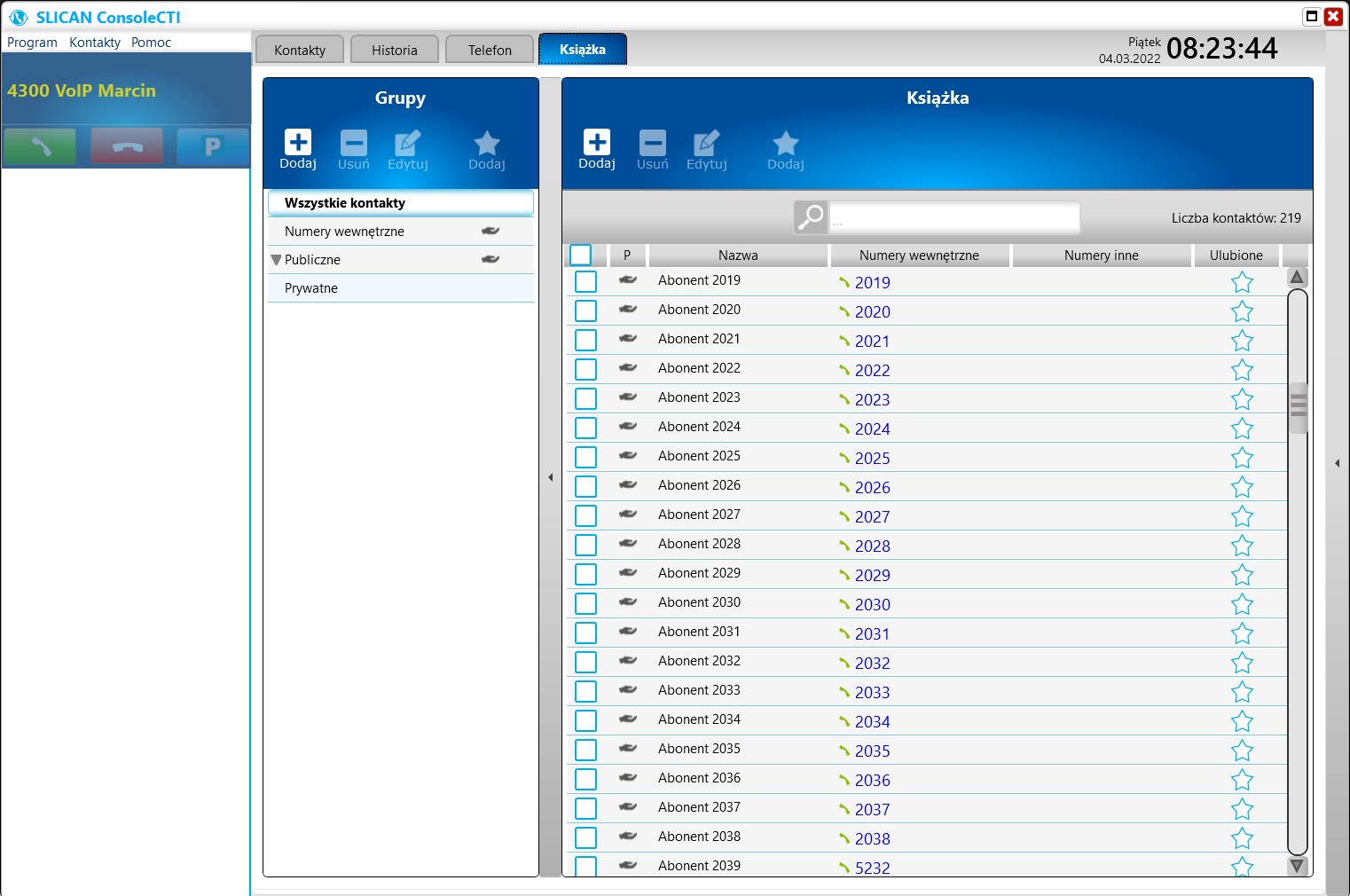Switch to the Kontakty tab

[300, 50]
